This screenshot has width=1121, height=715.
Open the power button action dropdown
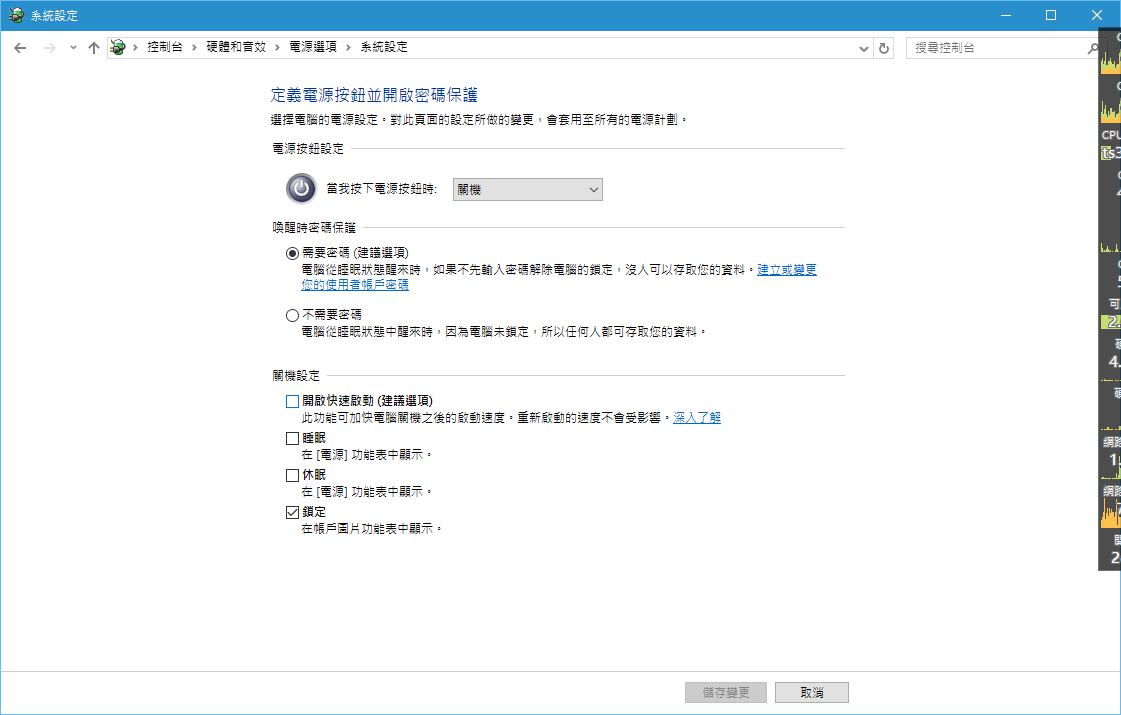528,189
